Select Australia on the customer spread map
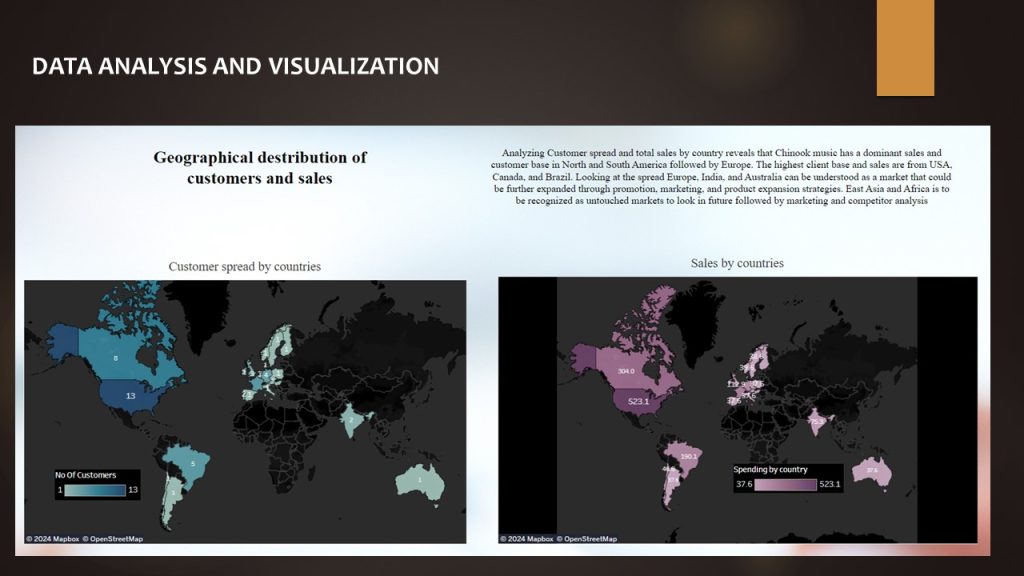 (418, 480)
